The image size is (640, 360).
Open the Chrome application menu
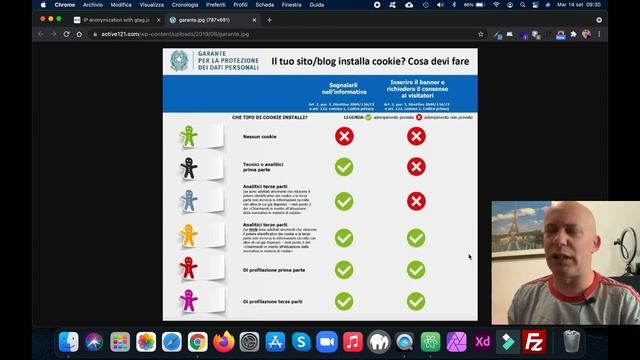(x=65, y=5)
